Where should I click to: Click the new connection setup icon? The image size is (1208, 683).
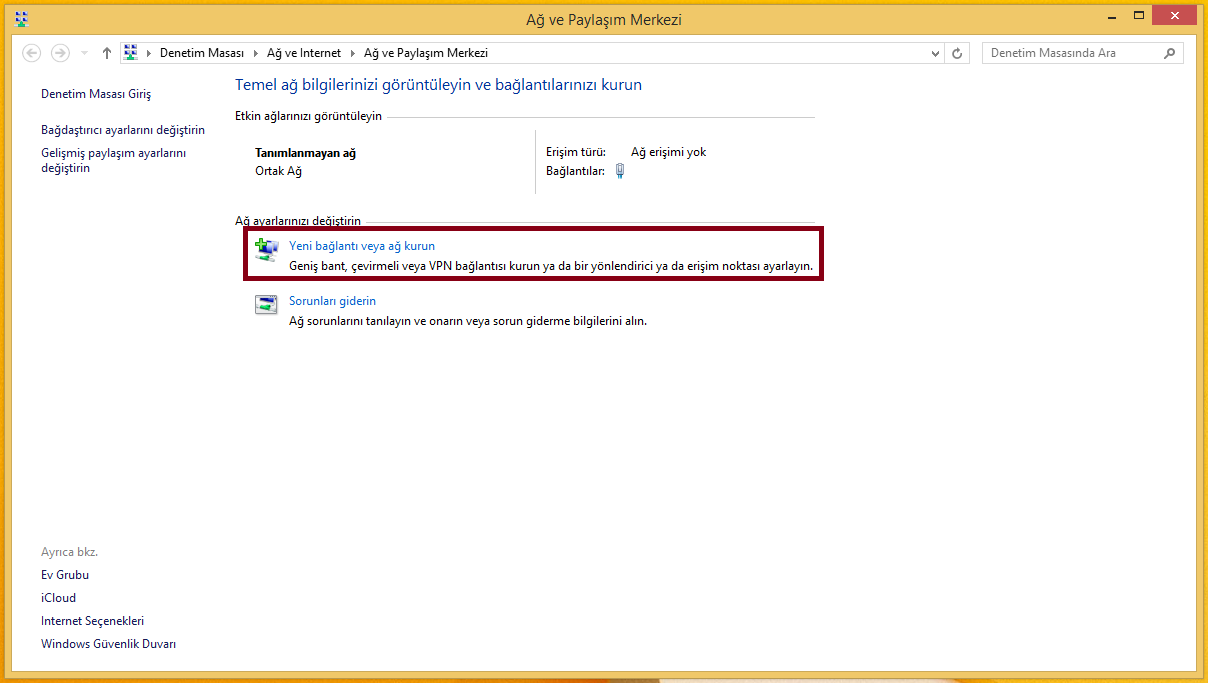[266, 250]
